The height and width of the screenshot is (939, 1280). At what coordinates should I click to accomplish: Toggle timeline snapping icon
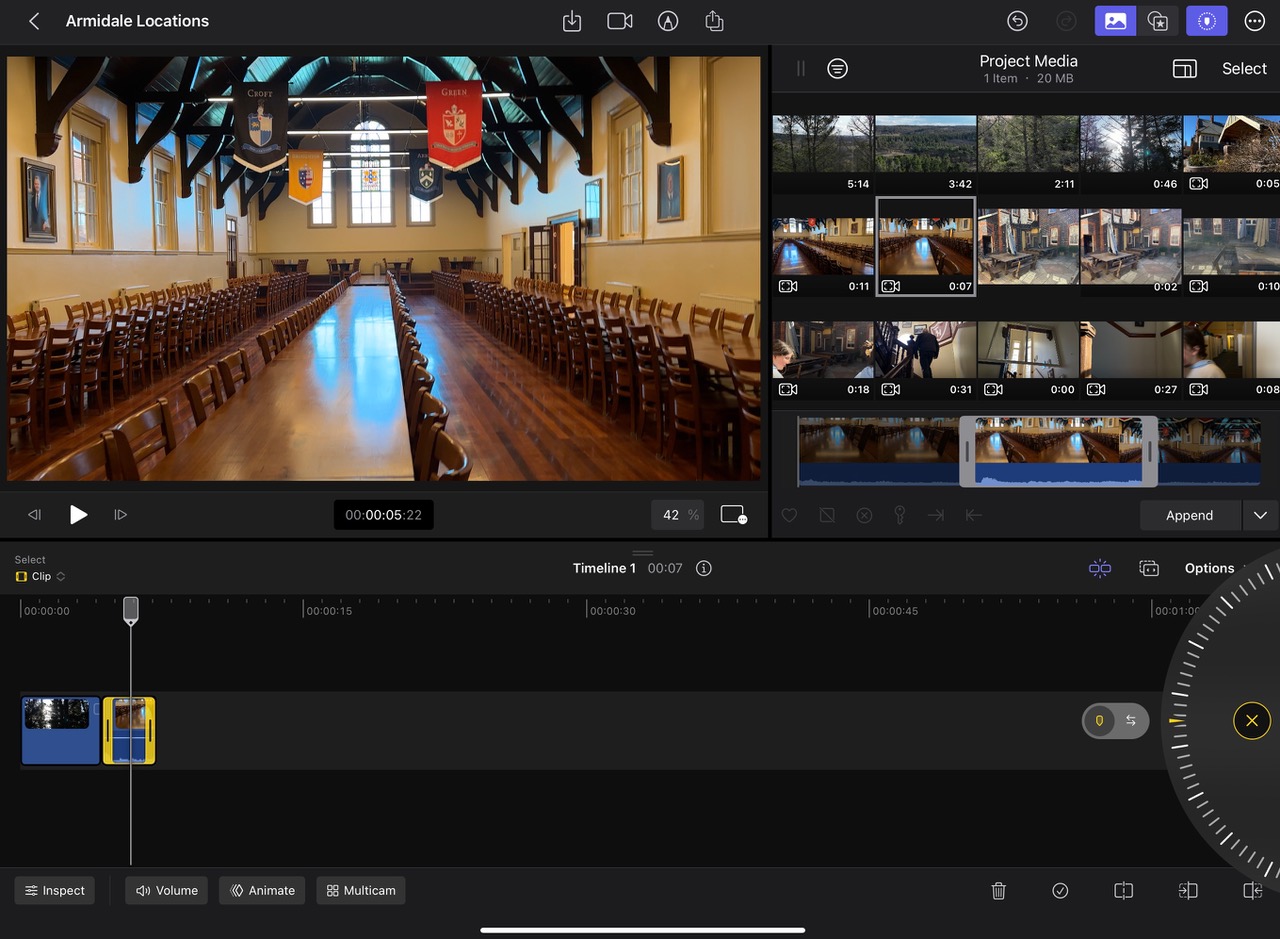(1100, 568)
